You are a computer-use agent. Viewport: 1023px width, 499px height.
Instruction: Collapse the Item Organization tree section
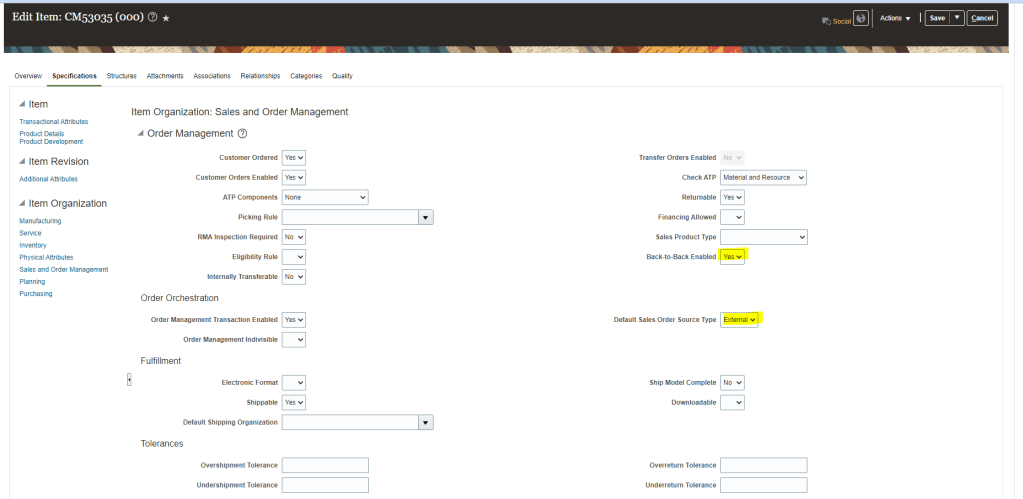pyautogui.click(x=22, y=203)
